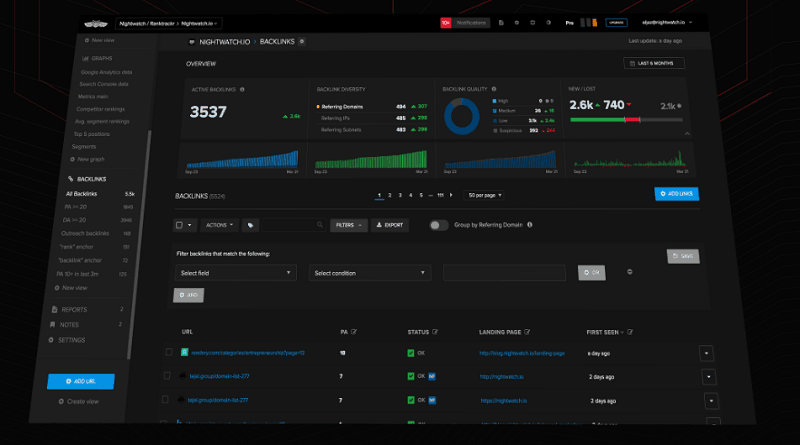Click the edit icon beside the PA column header
The height and width of the screenshot is (445, 800).
tap(355, 330)
